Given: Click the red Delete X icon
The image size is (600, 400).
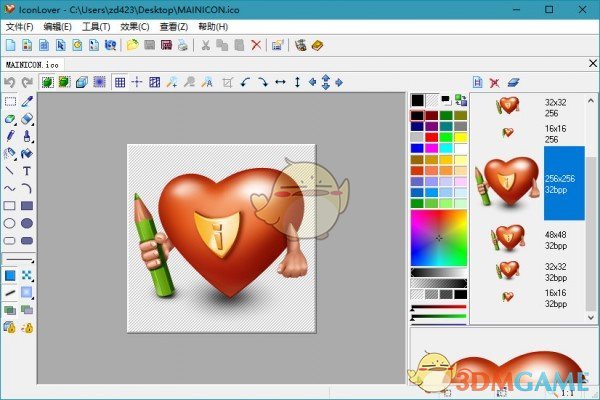Looking at the screenshot, I should [256, 45].
